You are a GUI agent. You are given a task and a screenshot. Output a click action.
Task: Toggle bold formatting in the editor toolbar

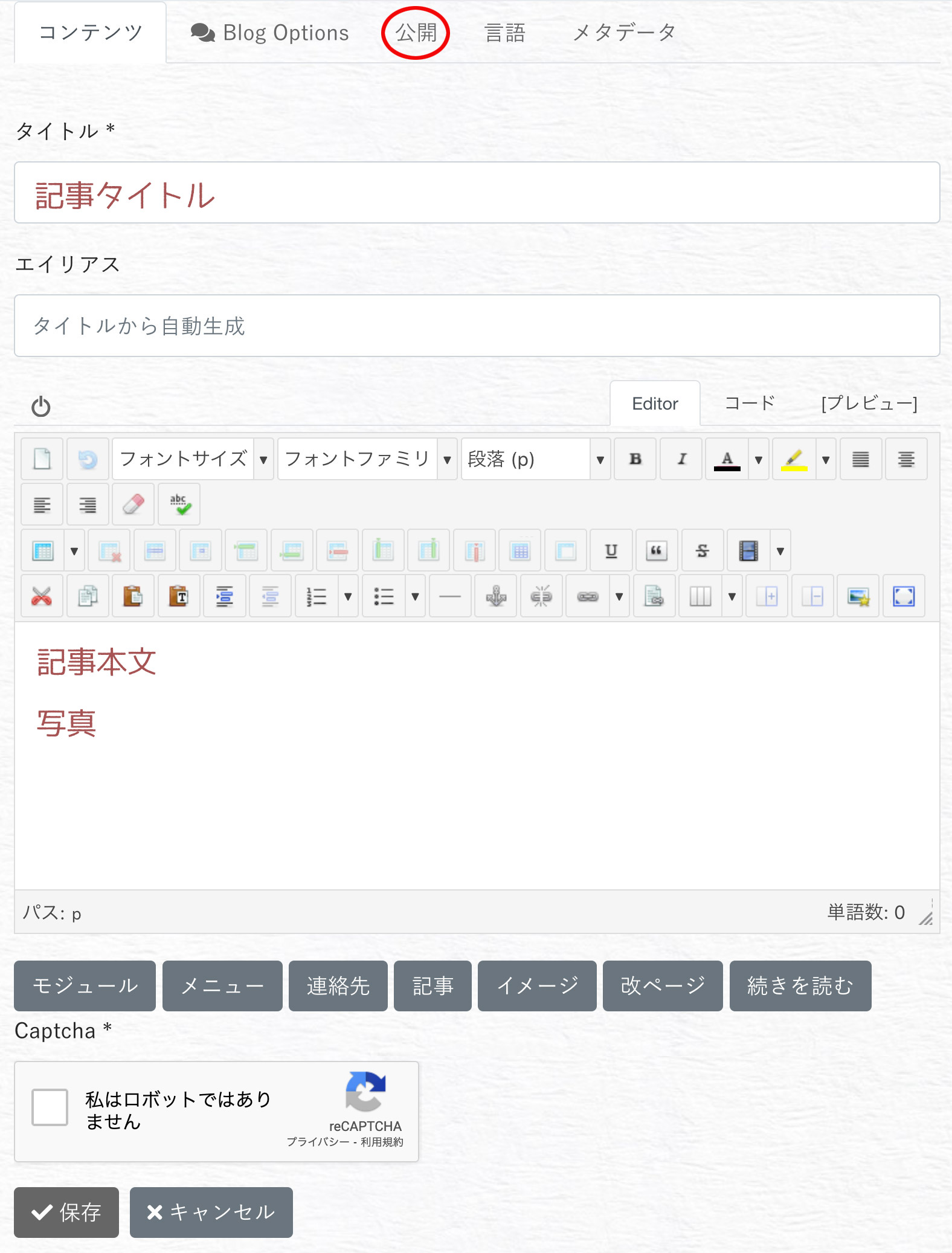click(x=635, y=459)
